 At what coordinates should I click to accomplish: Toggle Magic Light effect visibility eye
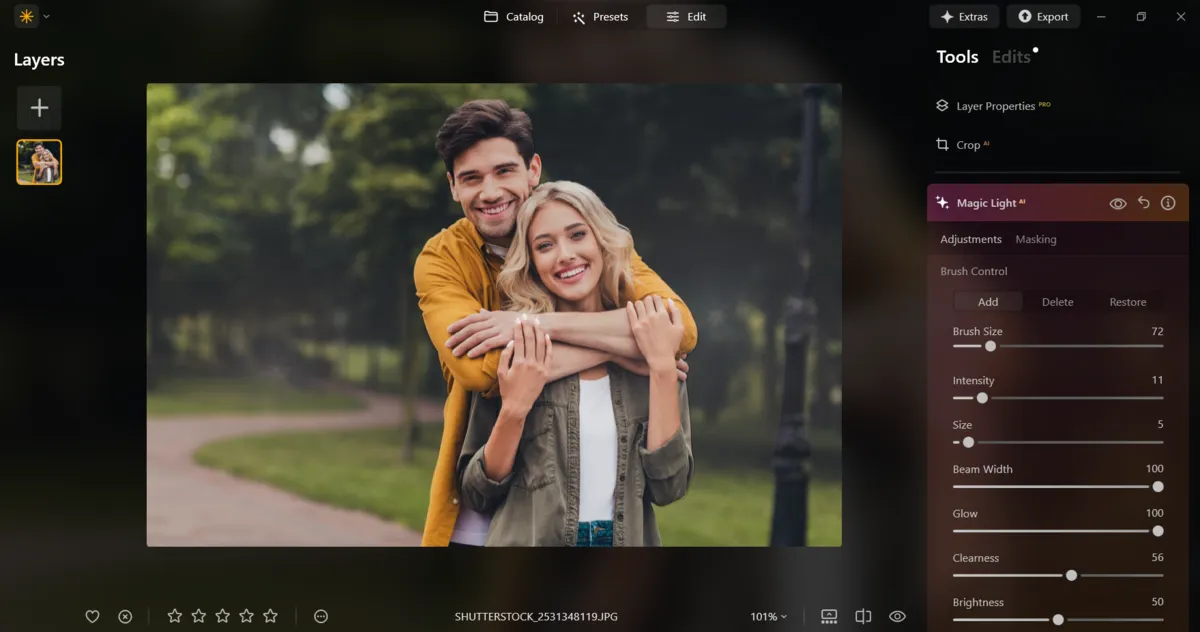(1117, 202)
